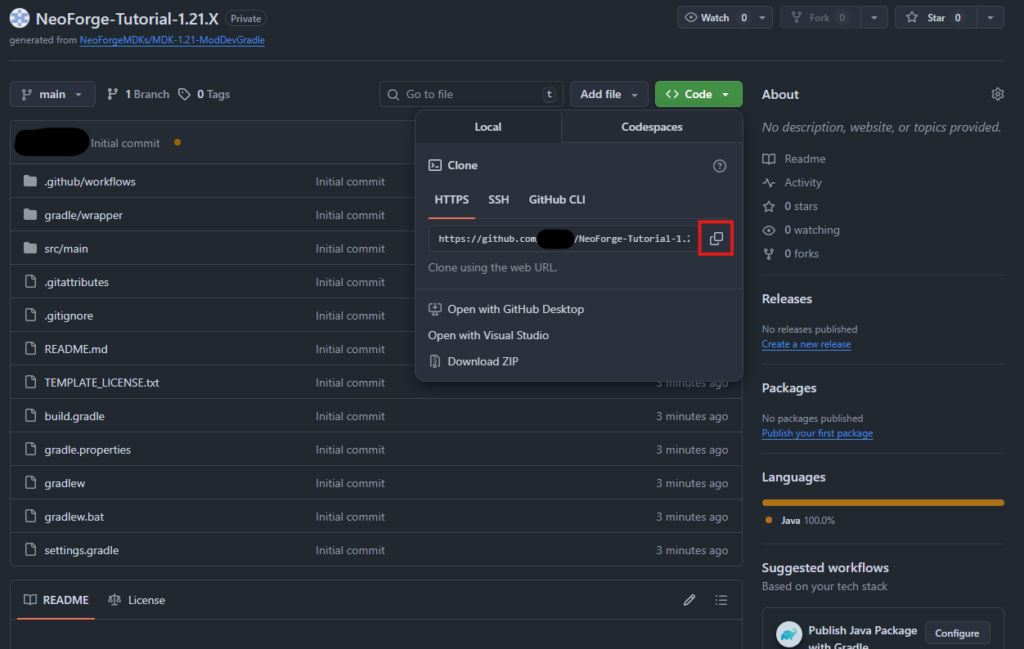Image resolution: width=1024 pixels, height=649 pixels.
Task: Select the SSH clone option tab
Action: point(498,200)
